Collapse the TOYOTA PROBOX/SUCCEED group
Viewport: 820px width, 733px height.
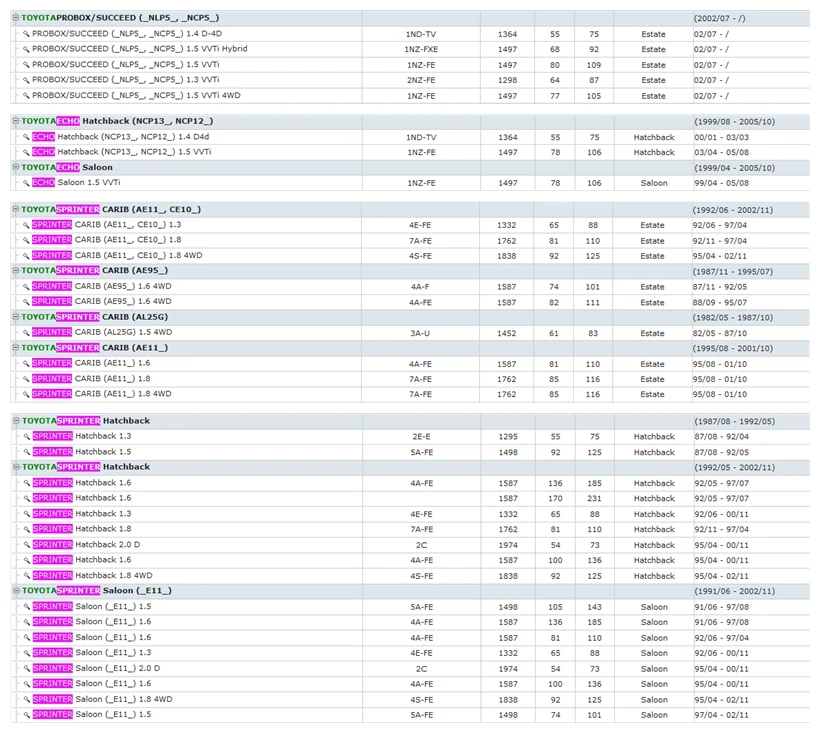16,18
